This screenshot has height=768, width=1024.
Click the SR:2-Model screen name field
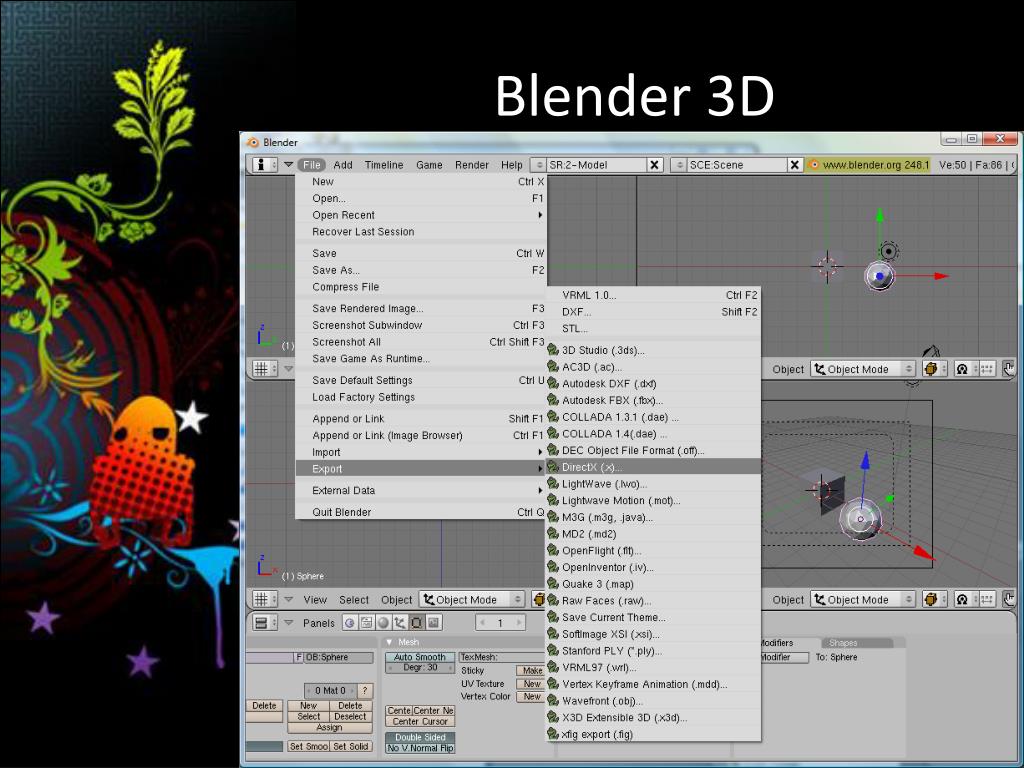pos(596,165)
